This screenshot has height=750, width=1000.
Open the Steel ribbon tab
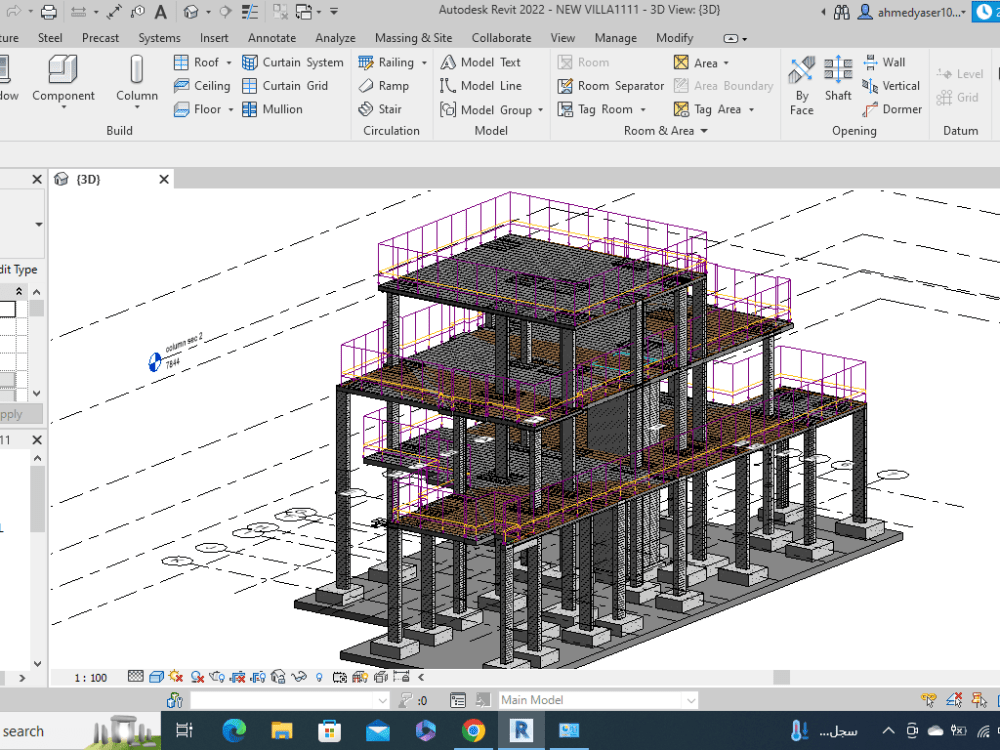(50, 38)
